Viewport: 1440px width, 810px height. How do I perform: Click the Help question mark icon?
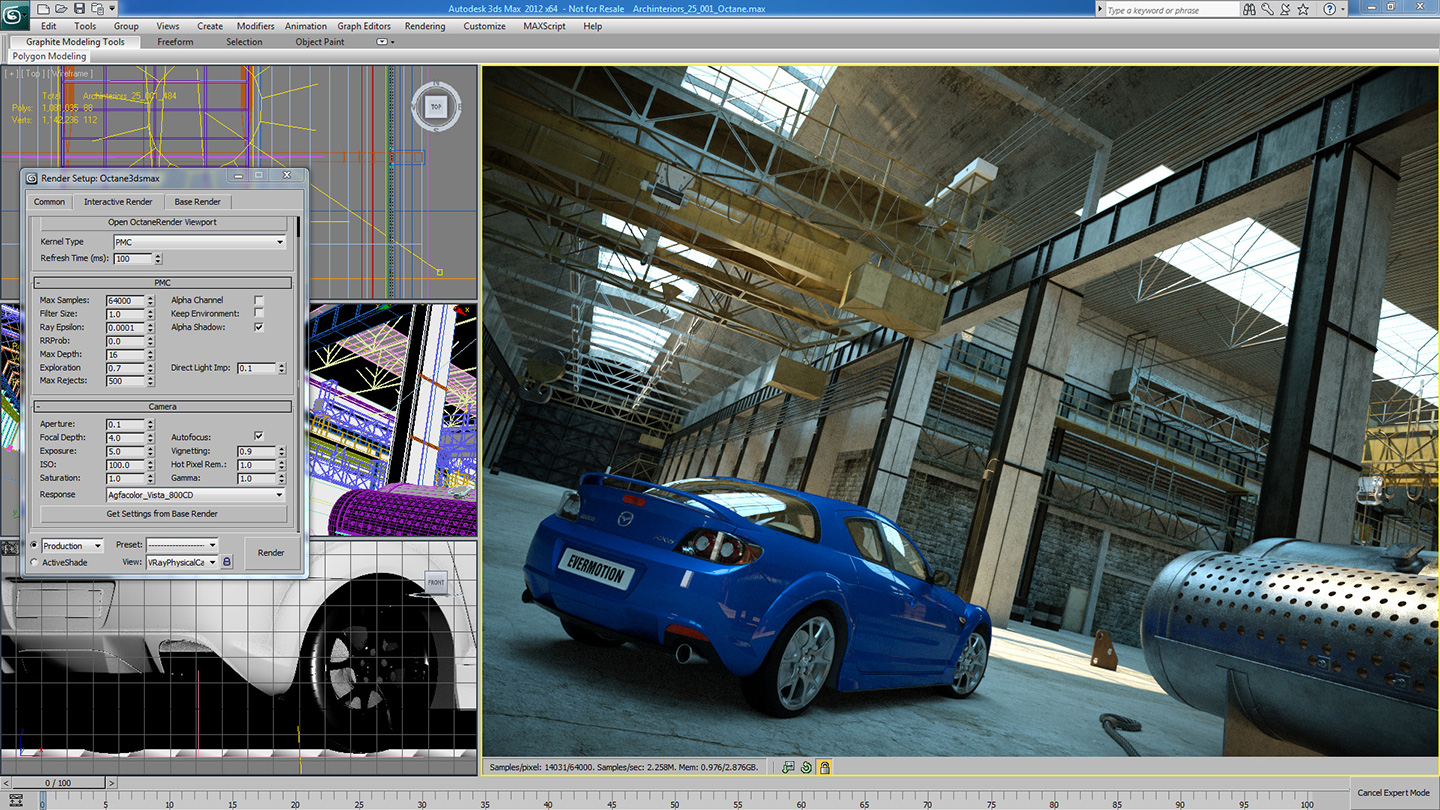coord(1329,9)
